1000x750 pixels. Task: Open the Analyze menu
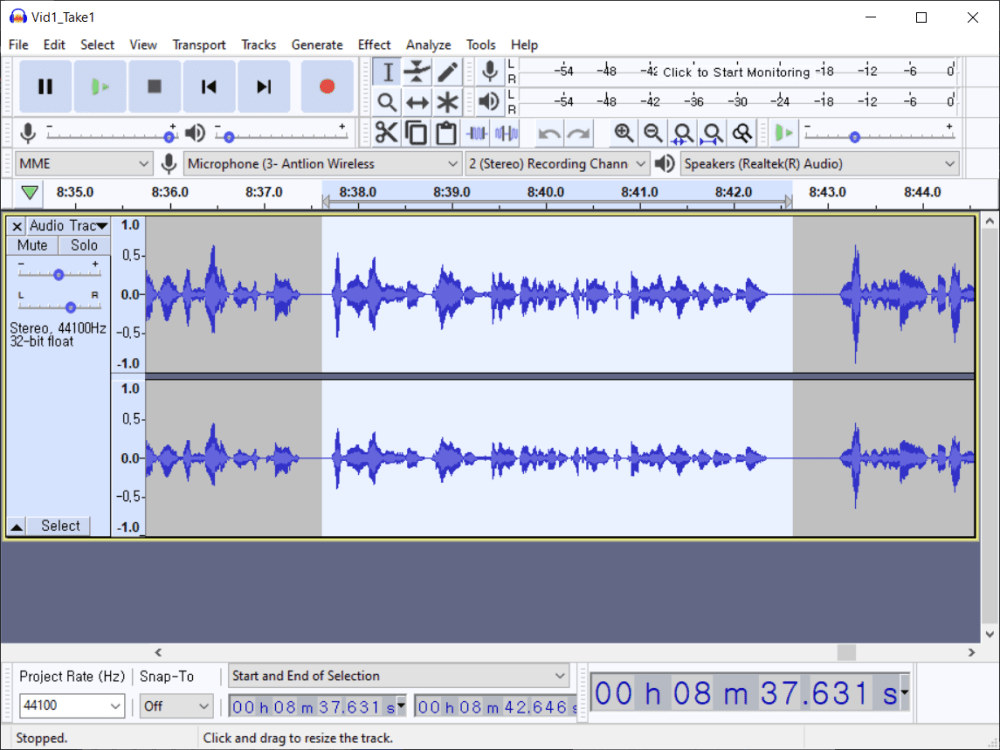point(429,45)
